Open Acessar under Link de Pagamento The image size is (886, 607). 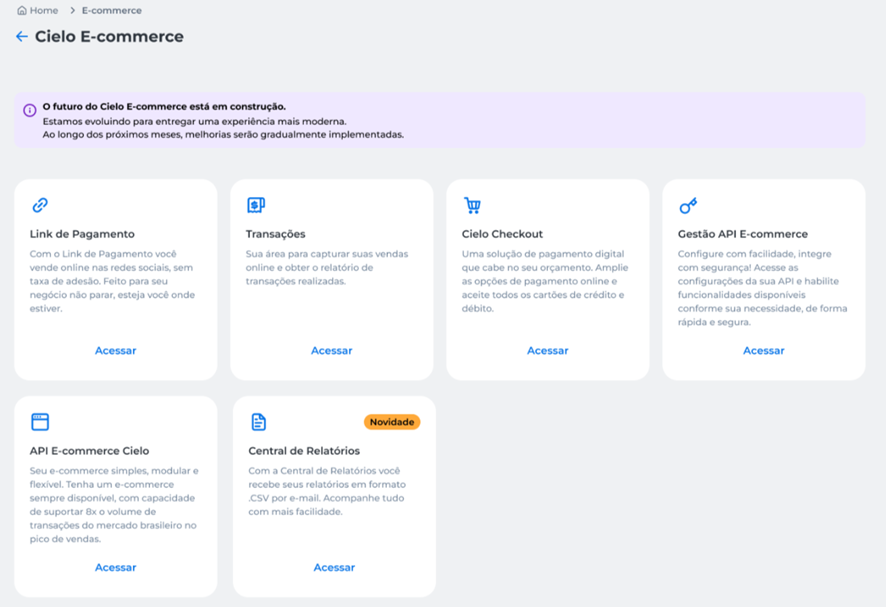[x=115, y=350]
